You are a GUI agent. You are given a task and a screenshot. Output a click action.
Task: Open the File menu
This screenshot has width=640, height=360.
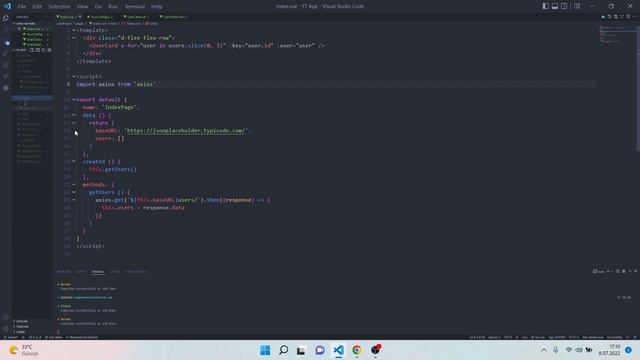[x=22, y=7]
